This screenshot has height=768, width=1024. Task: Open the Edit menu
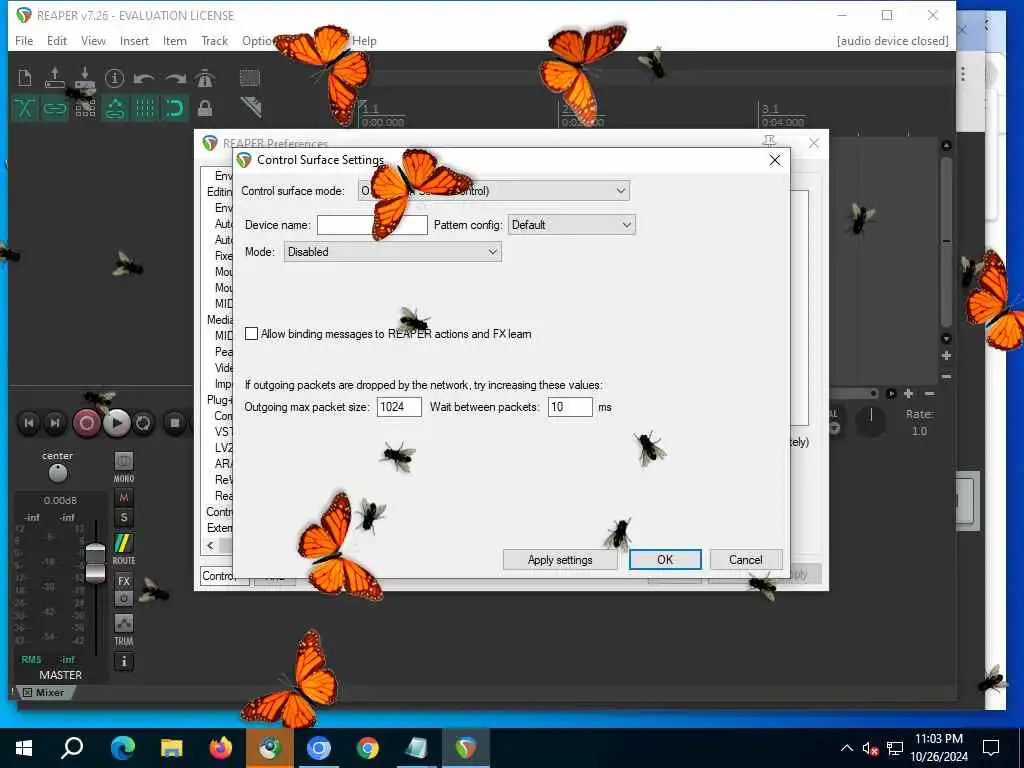point(57,40)
